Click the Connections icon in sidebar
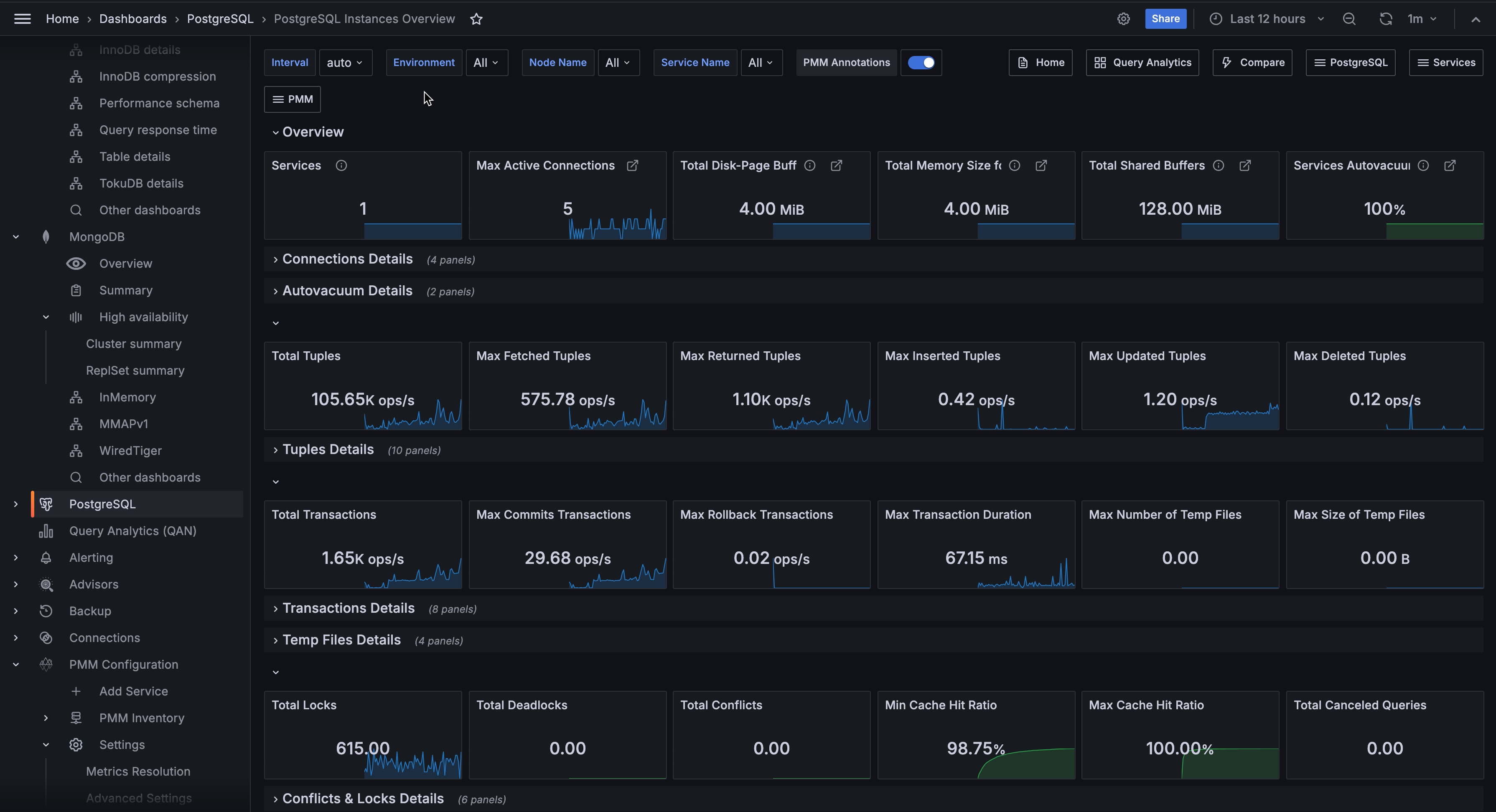This screenshot has width=1496, height=812. pos(46,637)
